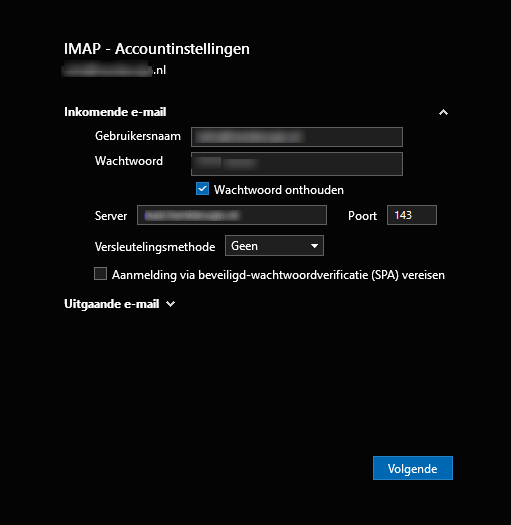Focus the Gebruikersnaam input field
Image resolution: width=511 pixels, height=525 pixels.
[297, 137]
